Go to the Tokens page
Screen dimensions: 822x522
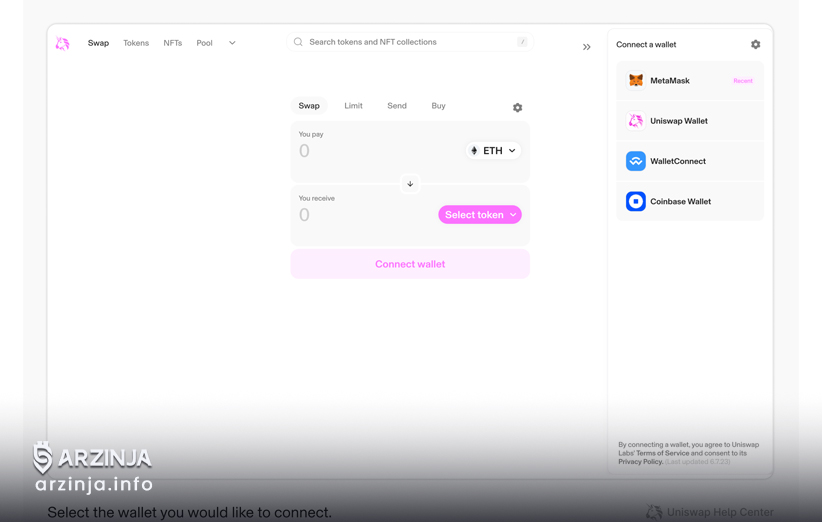(136, 43)
